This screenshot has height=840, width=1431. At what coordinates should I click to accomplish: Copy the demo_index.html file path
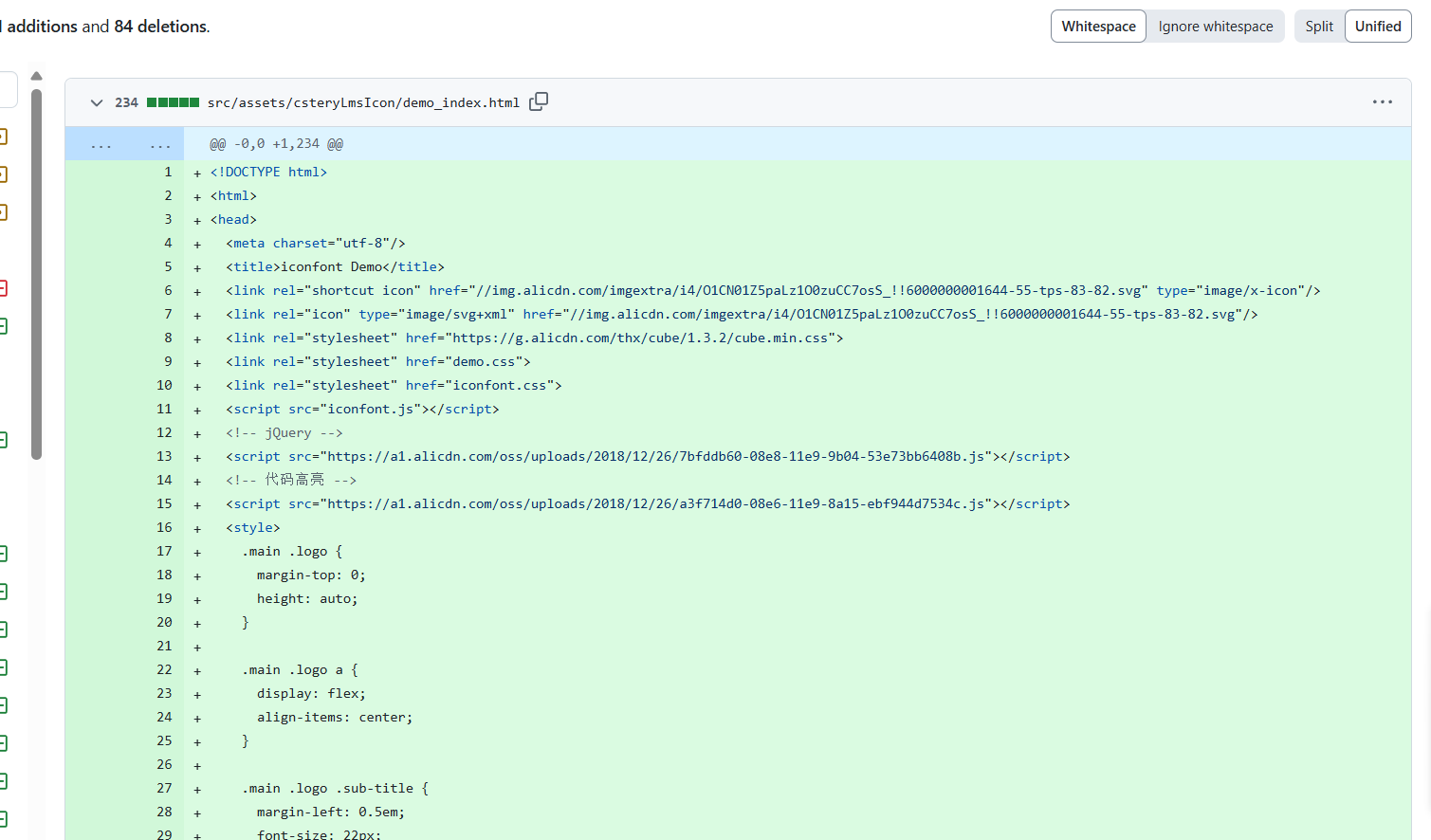pos(539,101)
